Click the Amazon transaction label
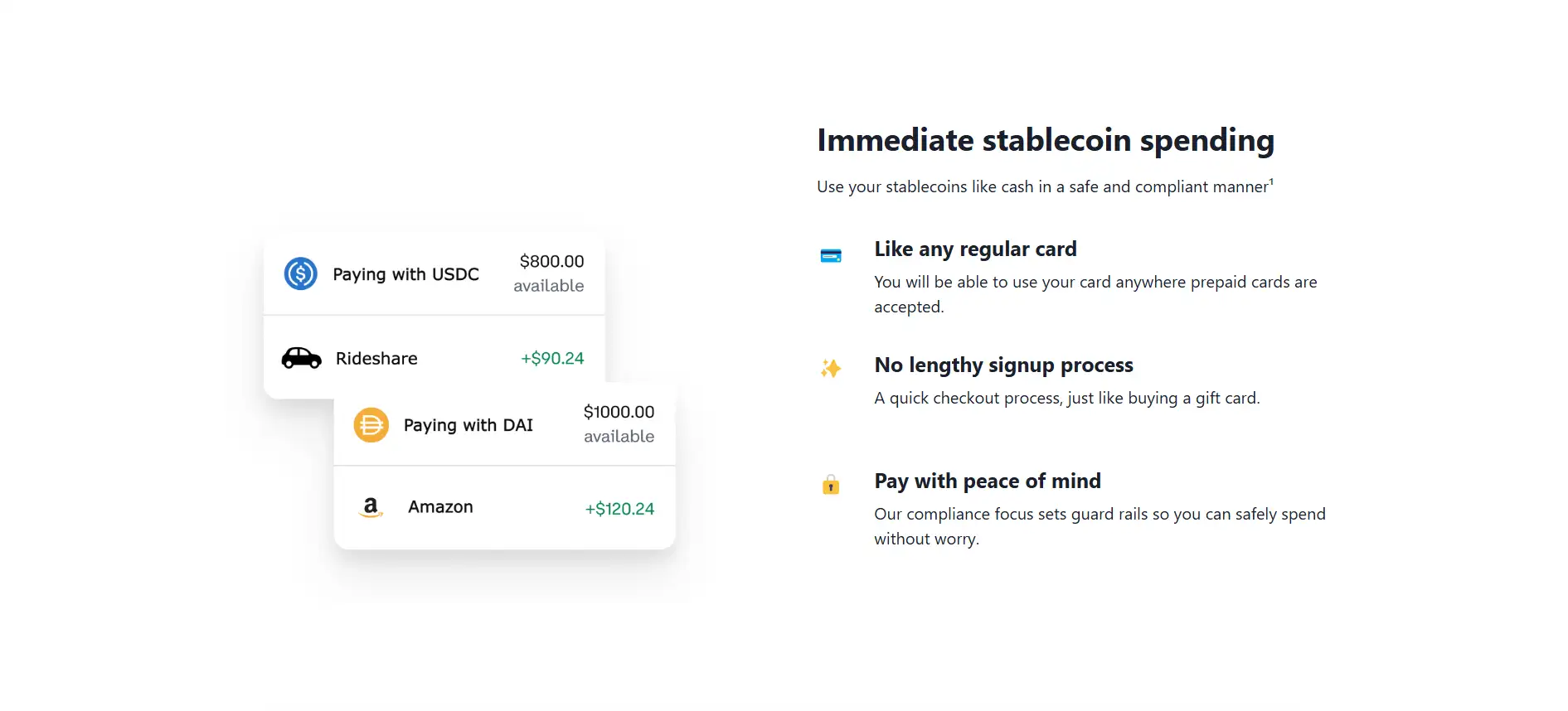The width and height of the screenshot is (1568, 711). point(440,507)
